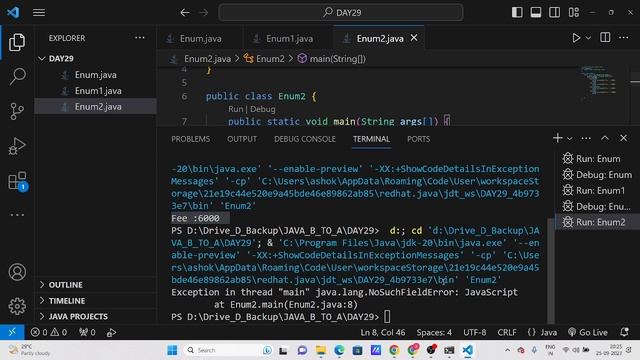Viewport: 640px width, 360px height.
Task: Go back using the left arrow
Action: (x=184, y=13)
